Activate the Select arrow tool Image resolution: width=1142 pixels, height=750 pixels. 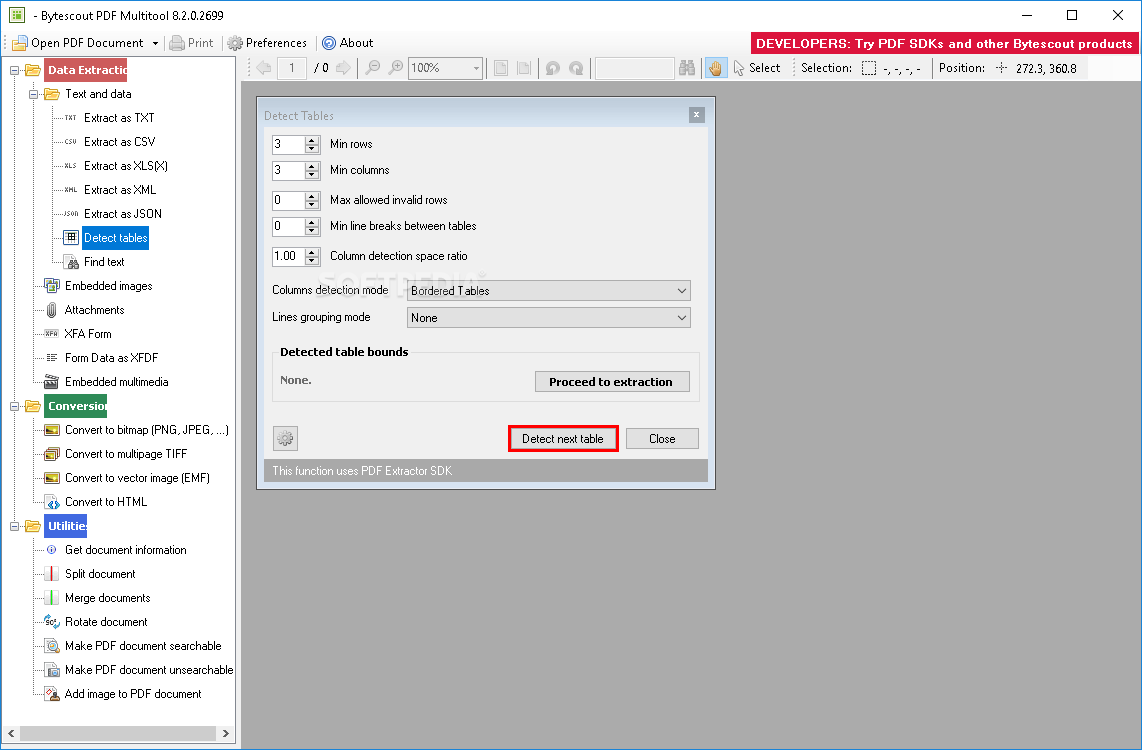757,68
